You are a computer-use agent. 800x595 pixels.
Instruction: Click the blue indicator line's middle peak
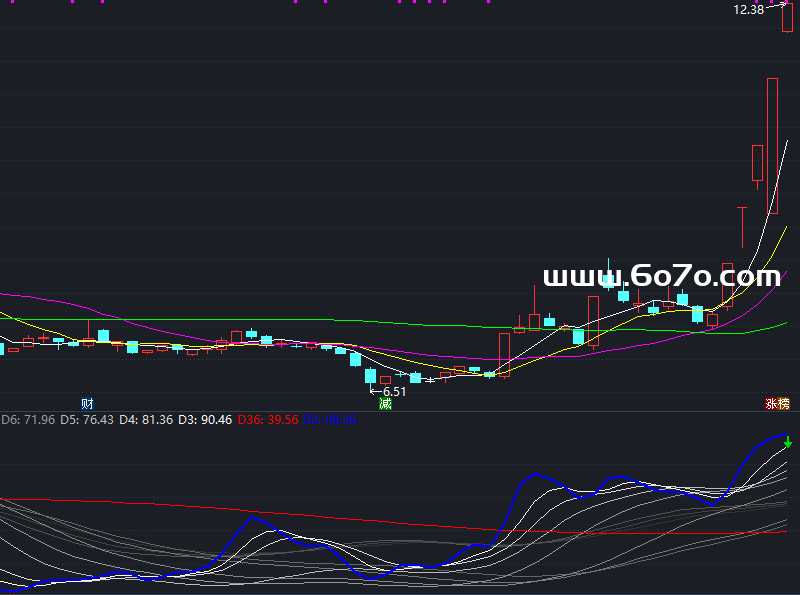538,474
